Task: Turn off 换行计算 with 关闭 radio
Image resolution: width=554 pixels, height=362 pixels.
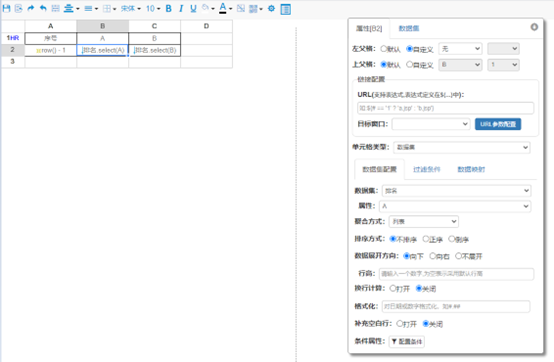Action: (x=419, y=289)
